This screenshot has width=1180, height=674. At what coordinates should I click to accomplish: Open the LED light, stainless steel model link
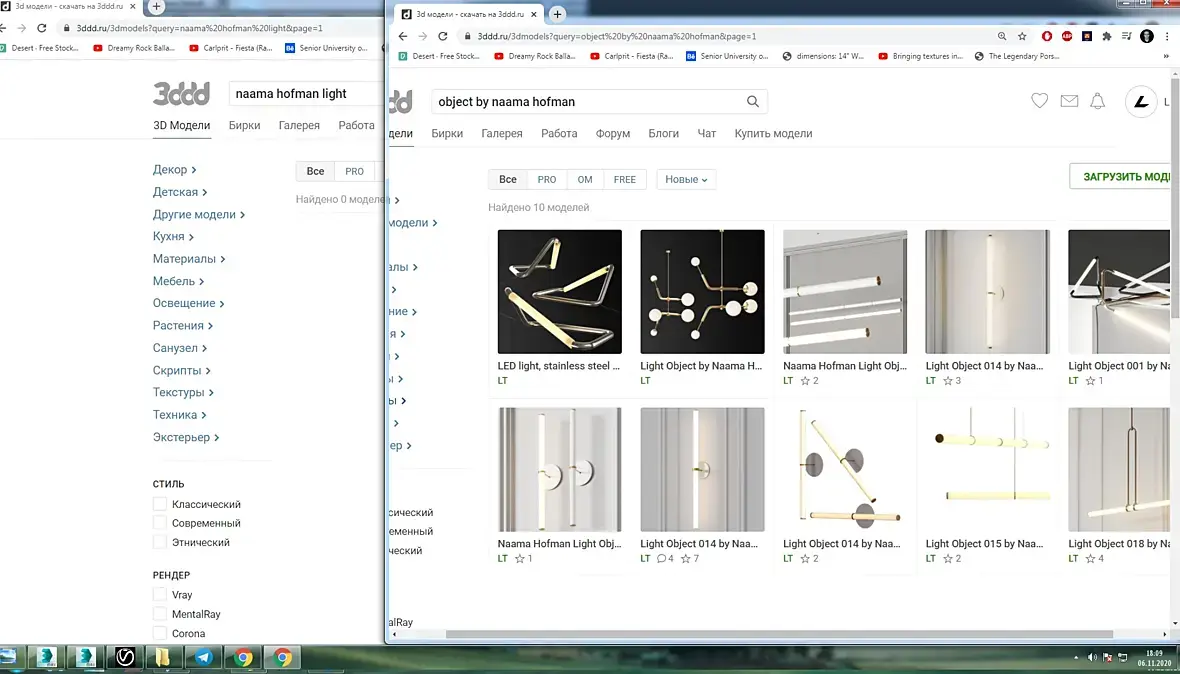tap(558, 366)
